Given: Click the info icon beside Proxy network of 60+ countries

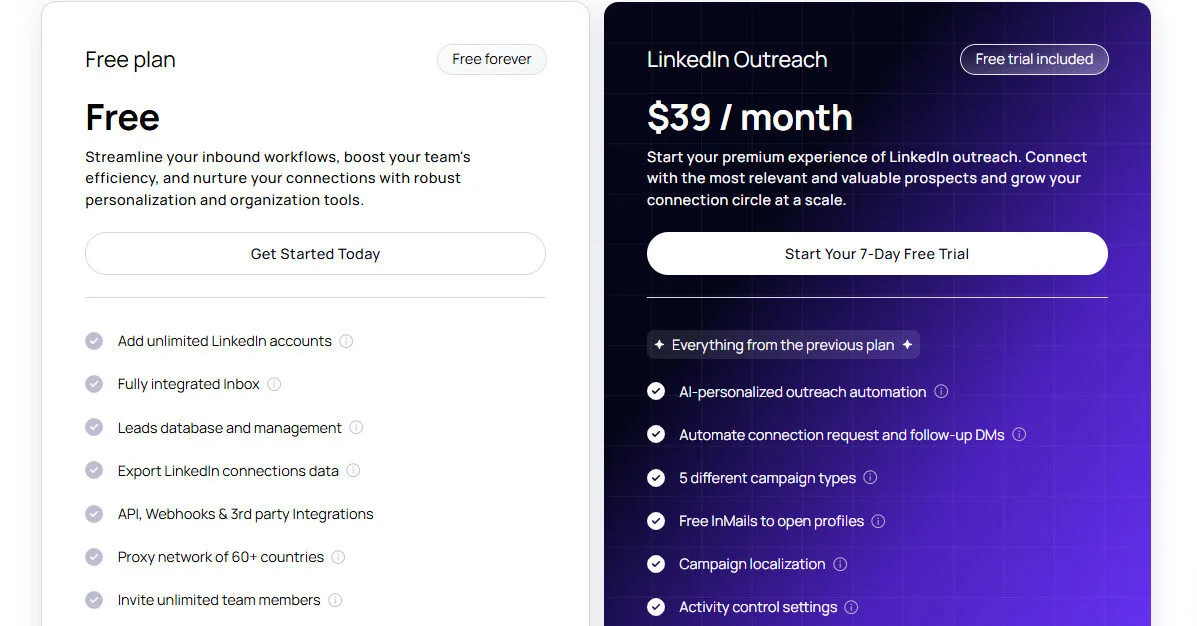Looking at the screenshot, I should [x=339, y=556].
